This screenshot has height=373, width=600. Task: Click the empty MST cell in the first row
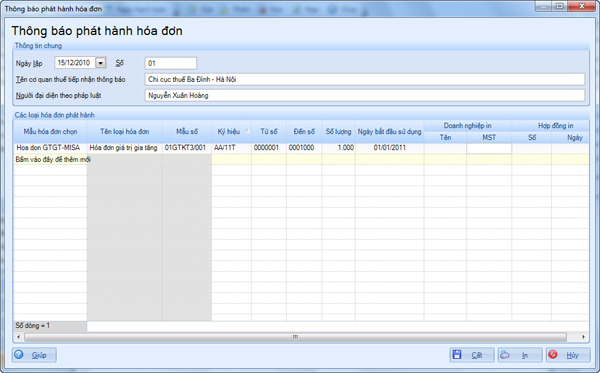[489, 148]
